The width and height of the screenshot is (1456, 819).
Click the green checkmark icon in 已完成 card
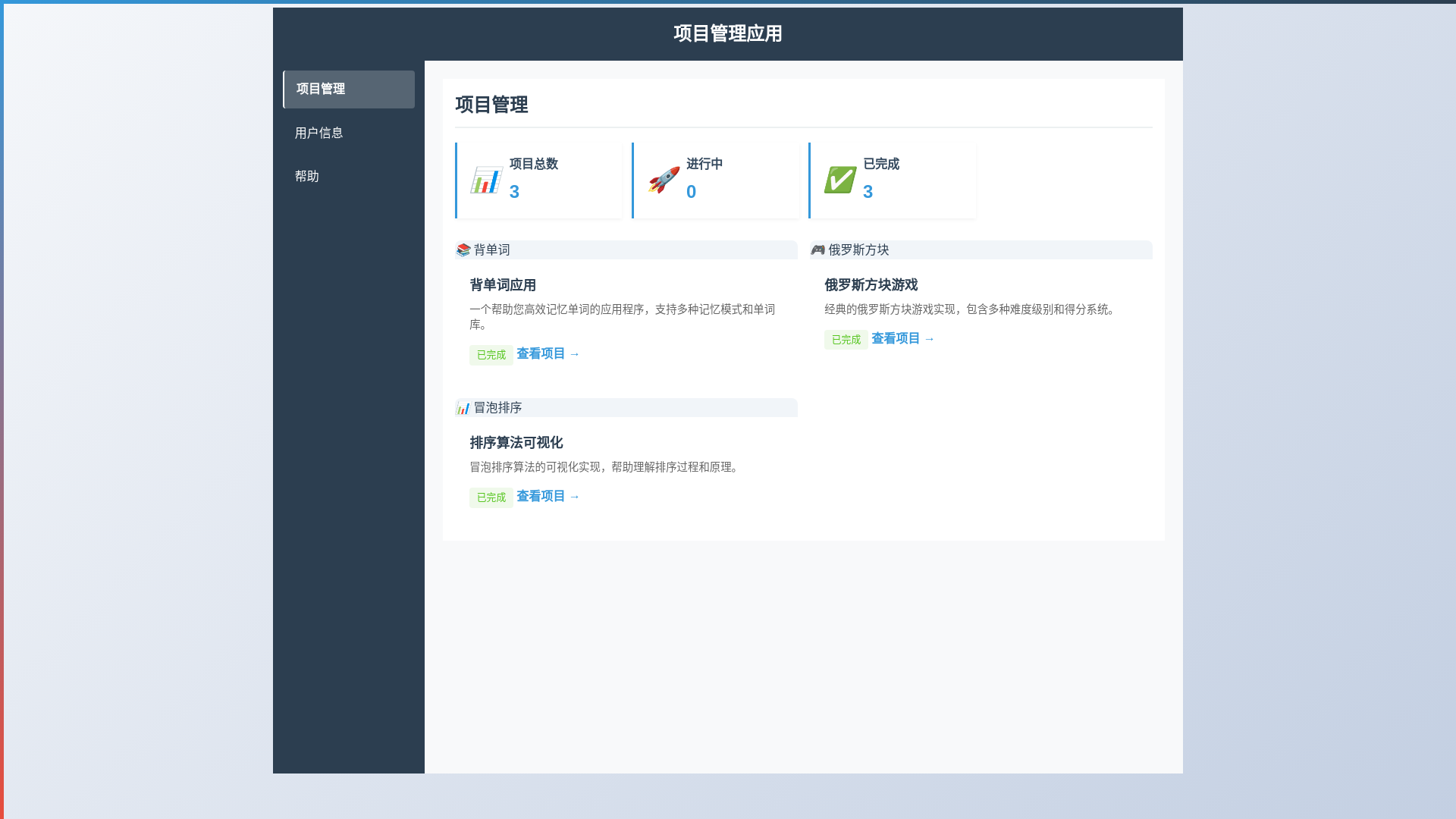pyautogui.click(x=840, y=180)
